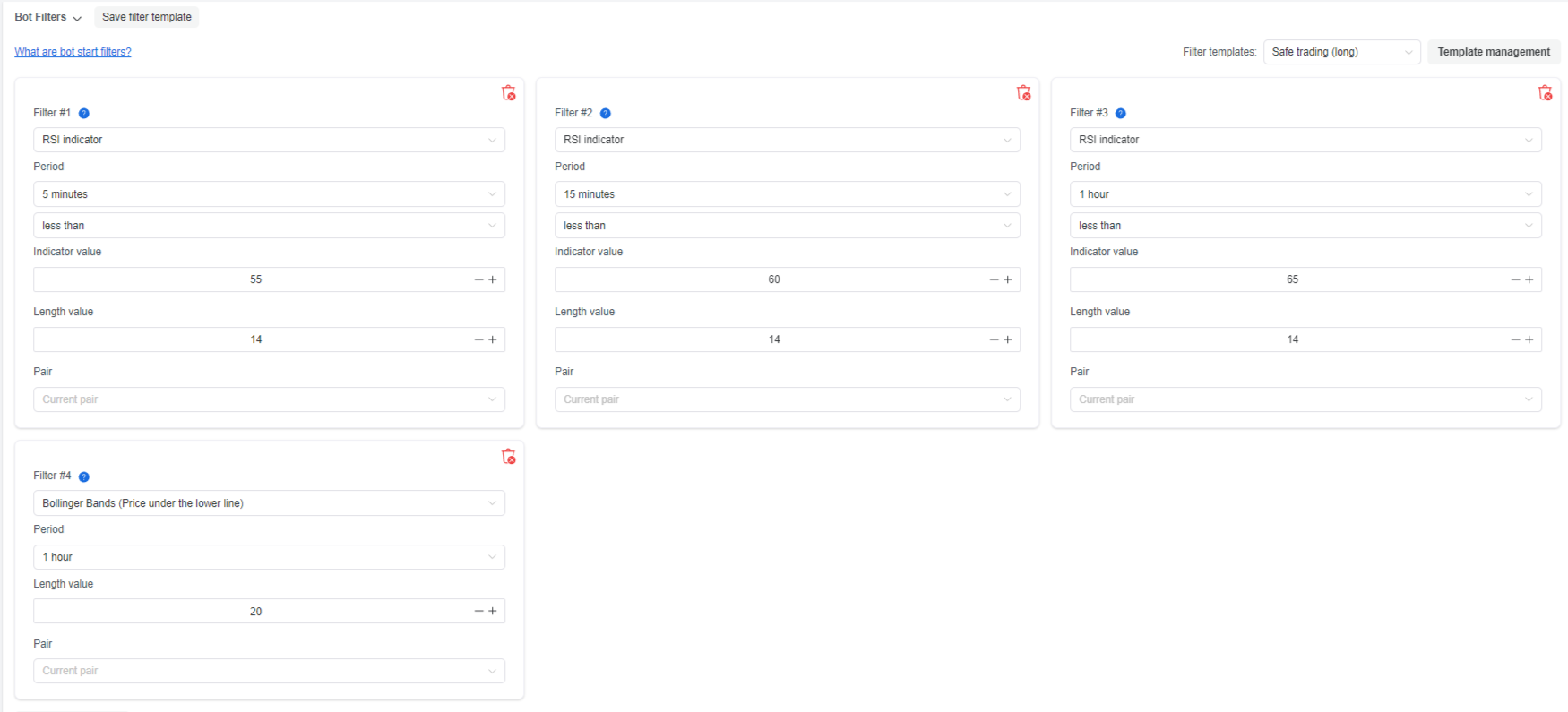Expand the Bot Filters section header

48,17
